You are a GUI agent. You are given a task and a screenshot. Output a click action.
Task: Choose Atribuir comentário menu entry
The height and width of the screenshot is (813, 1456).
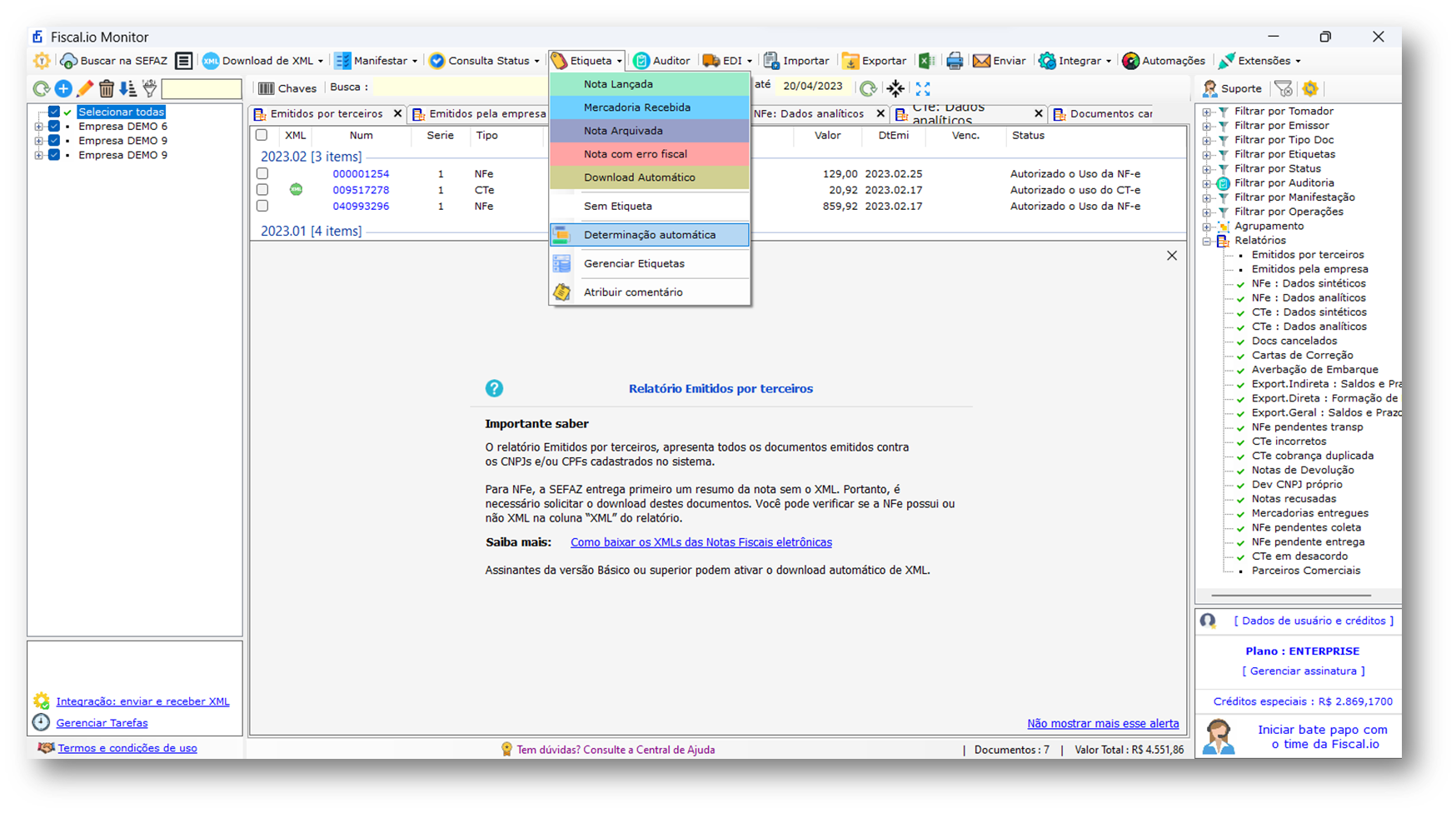[650, 292]
